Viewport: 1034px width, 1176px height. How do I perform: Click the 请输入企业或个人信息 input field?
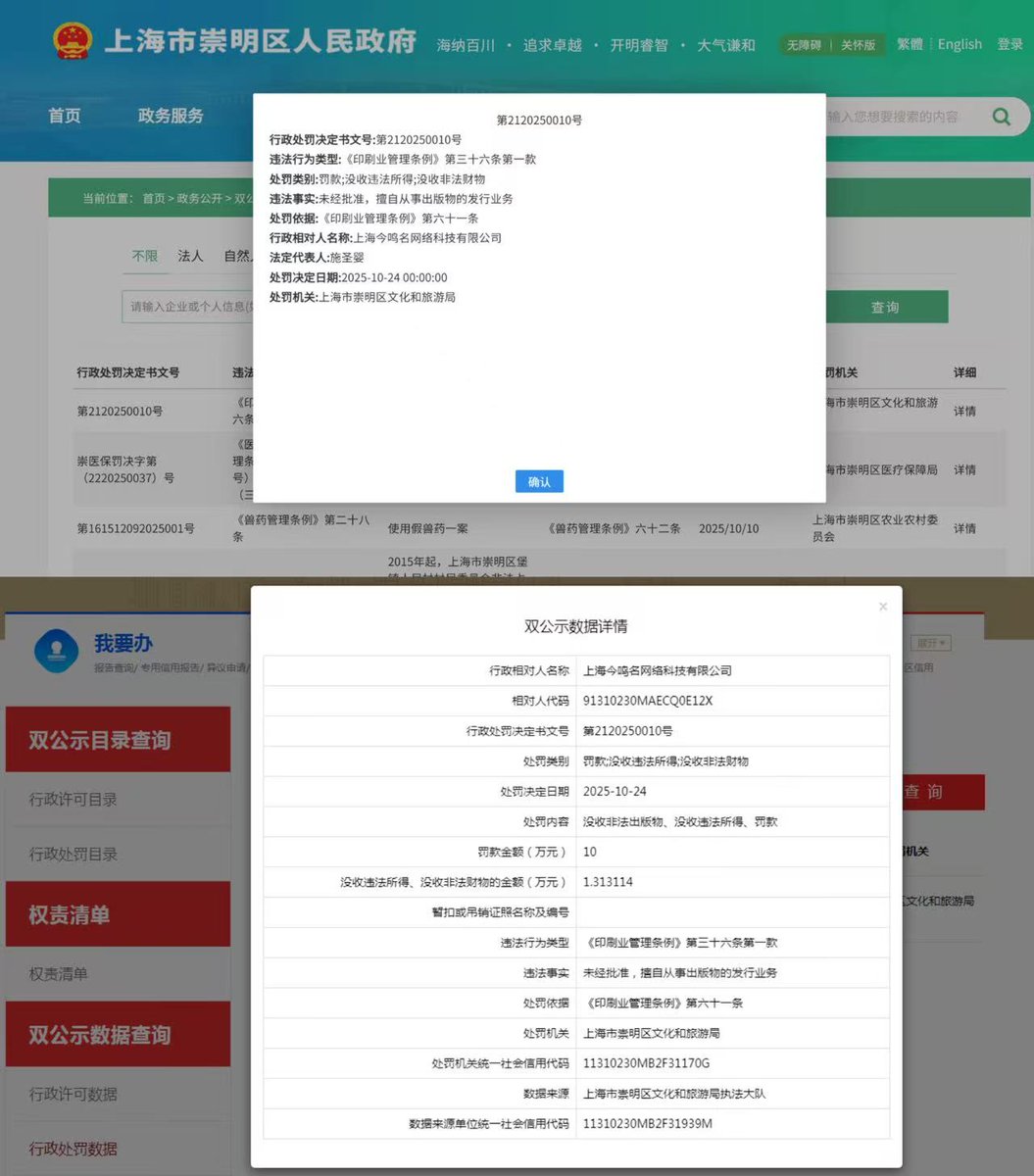(x=187, y=307)
